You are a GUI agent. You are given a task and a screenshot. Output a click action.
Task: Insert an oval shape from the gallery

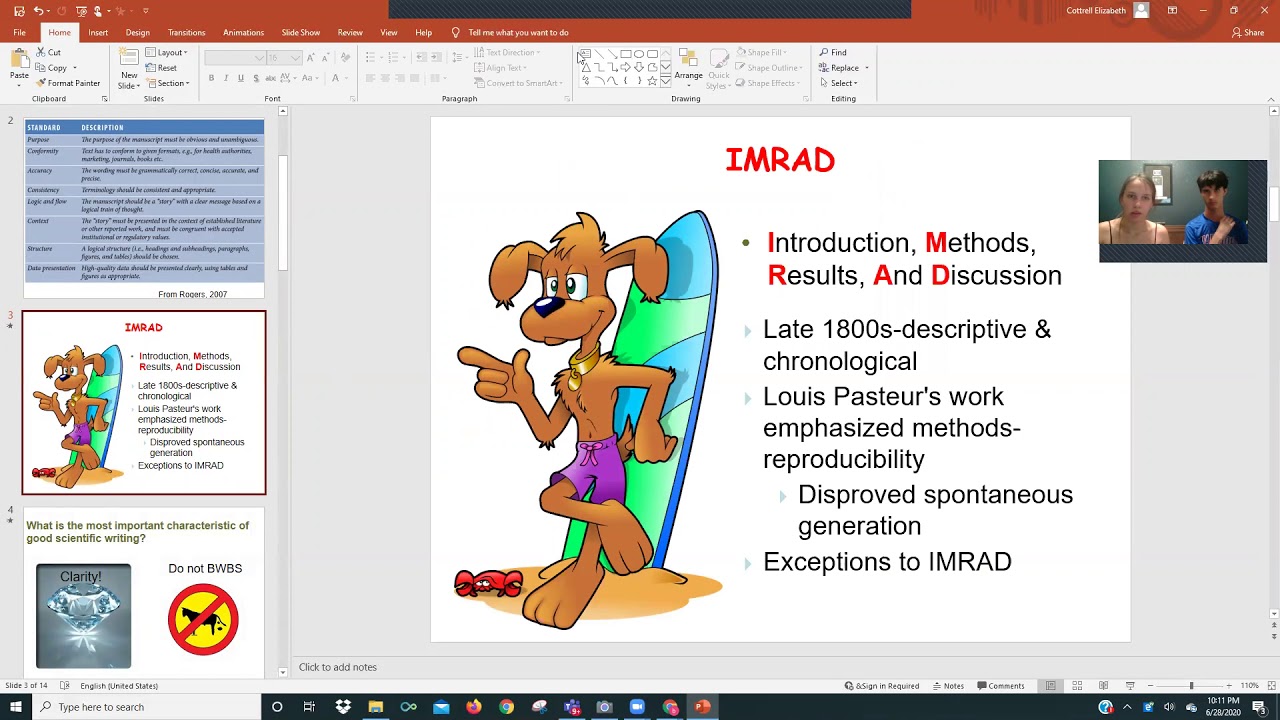[638, 54]
